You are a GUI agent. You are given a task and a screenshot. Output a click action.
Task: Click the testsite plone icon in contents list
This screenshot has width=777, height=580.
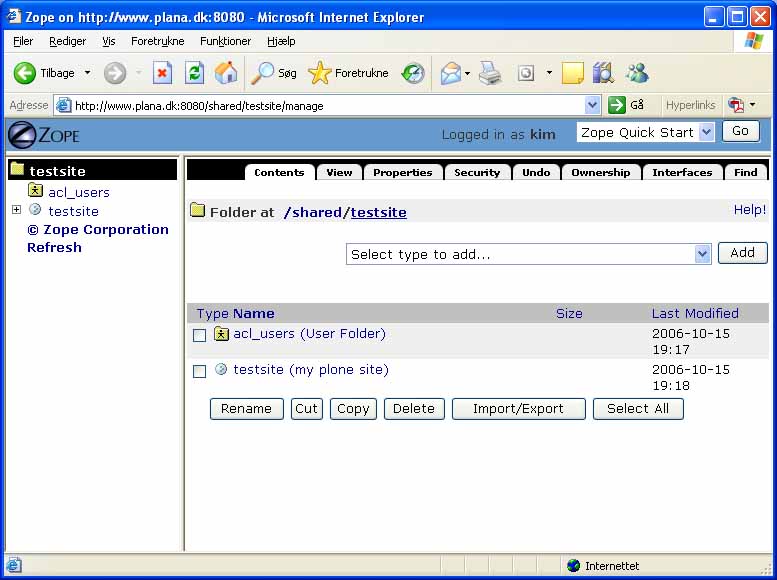pos(221,370)
